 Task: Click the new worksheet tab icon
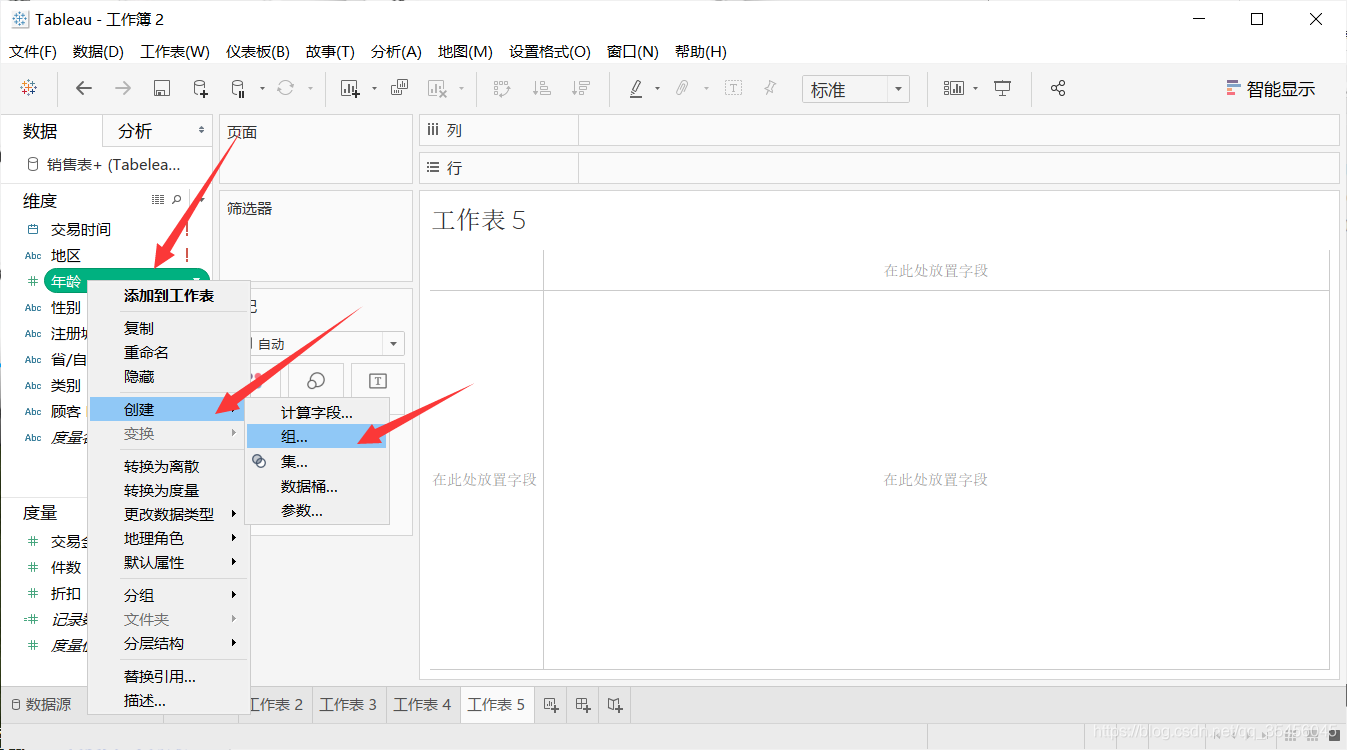551,705
